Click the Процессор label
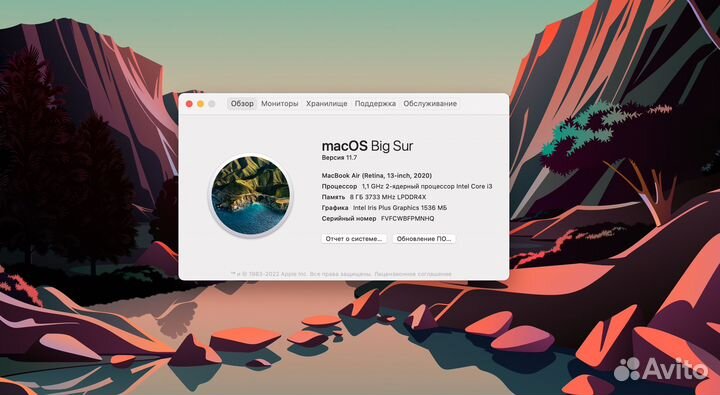The height and width of the screenshot is (395, 720). click(x=339, y=186)
